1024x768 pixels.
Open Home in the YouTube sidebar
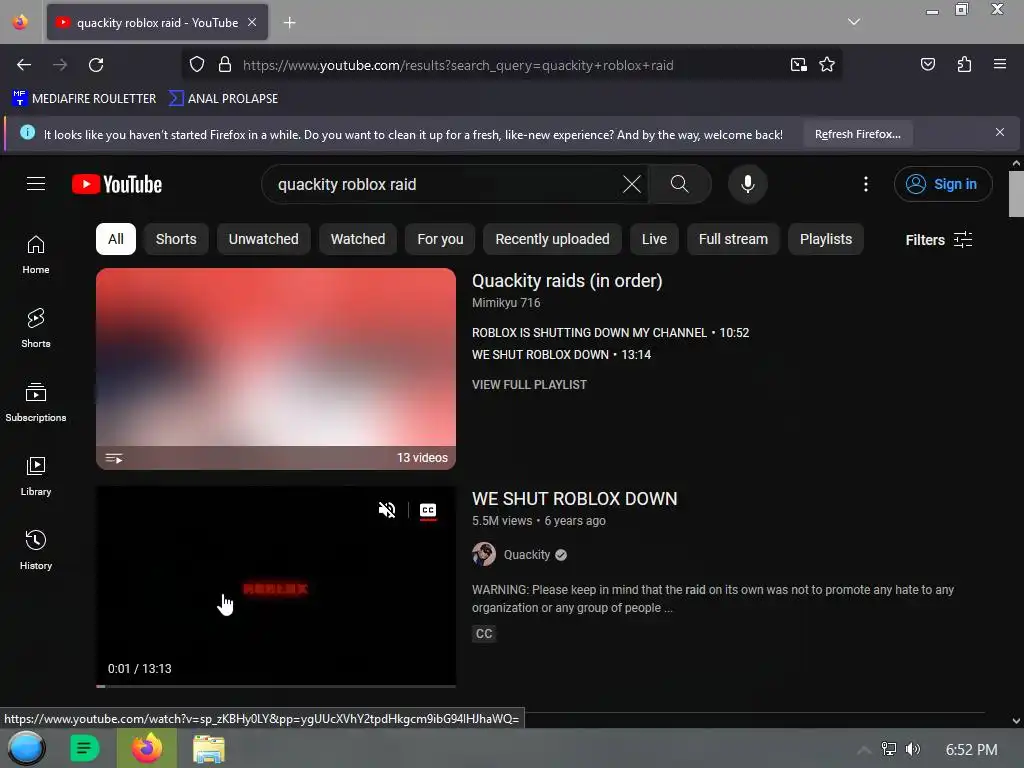click(36, 255)
